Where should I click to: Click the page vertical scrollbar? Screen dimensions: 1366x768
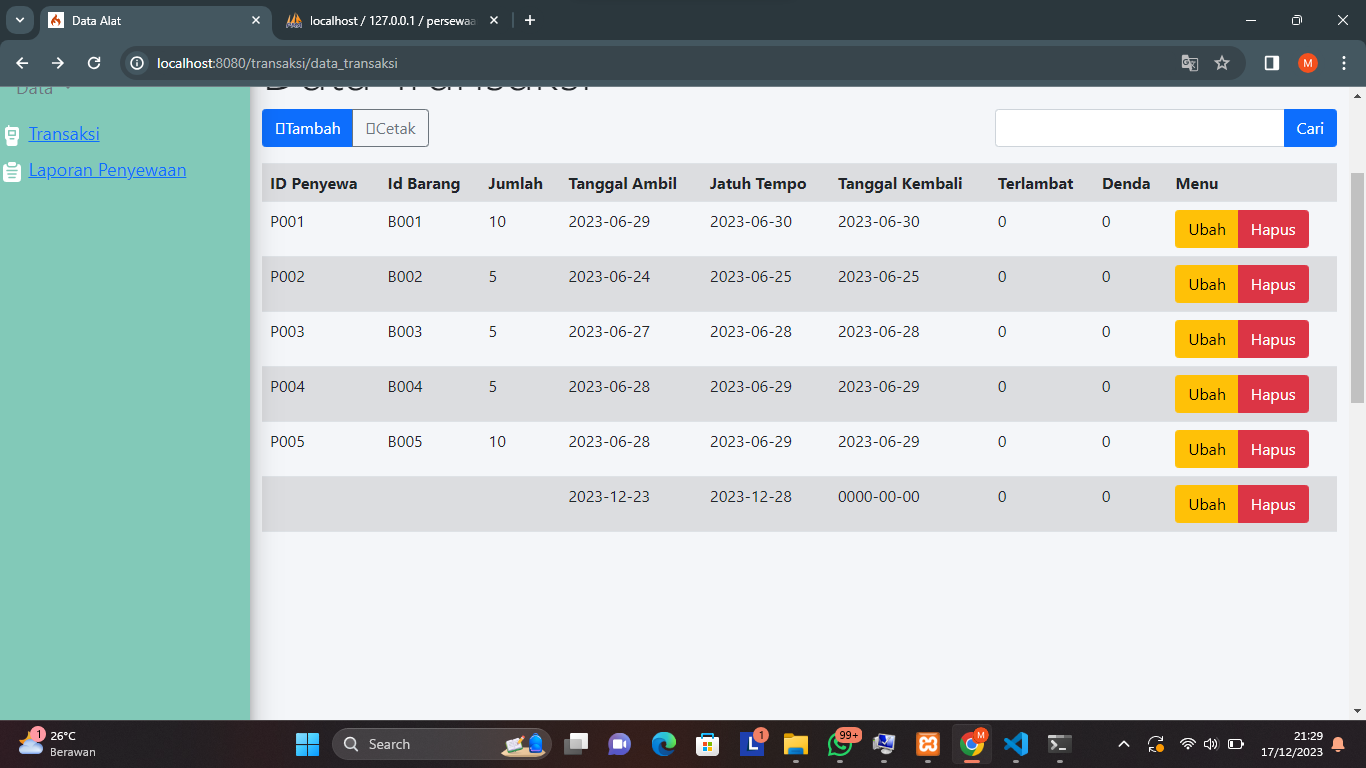[x=1357, y=288]
